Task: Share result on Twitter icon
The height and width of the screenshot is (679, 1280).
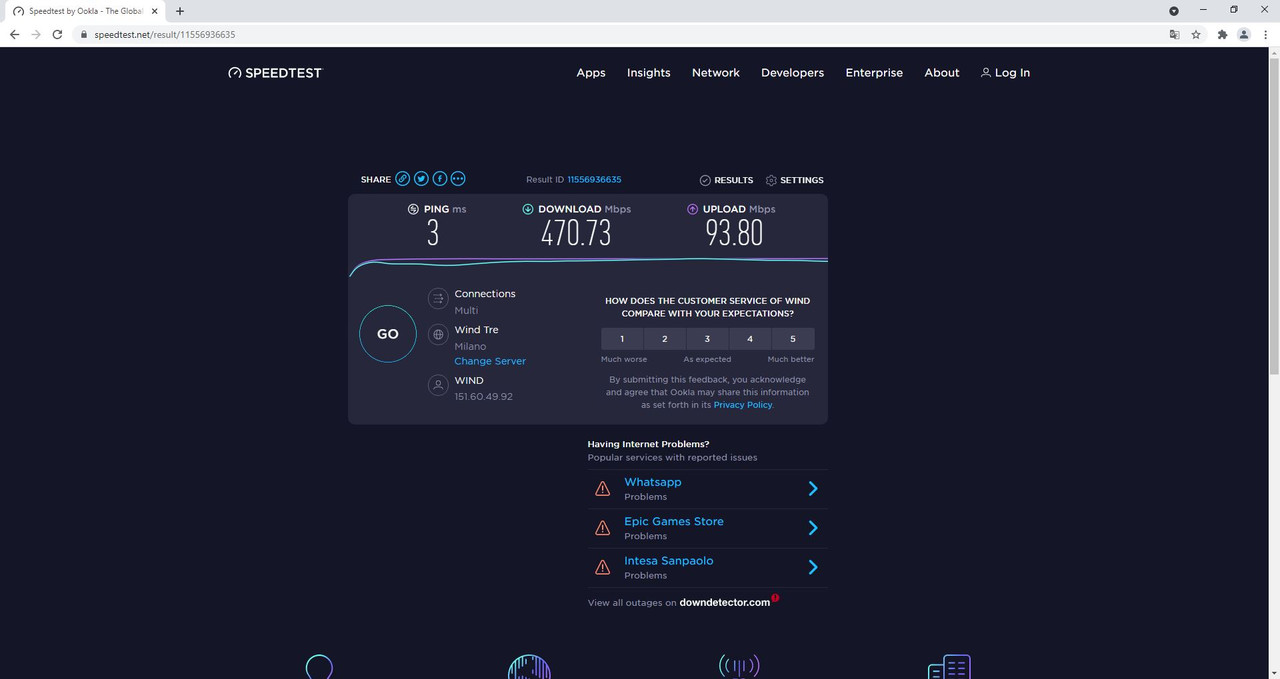Action: click(x=421, y=179)
